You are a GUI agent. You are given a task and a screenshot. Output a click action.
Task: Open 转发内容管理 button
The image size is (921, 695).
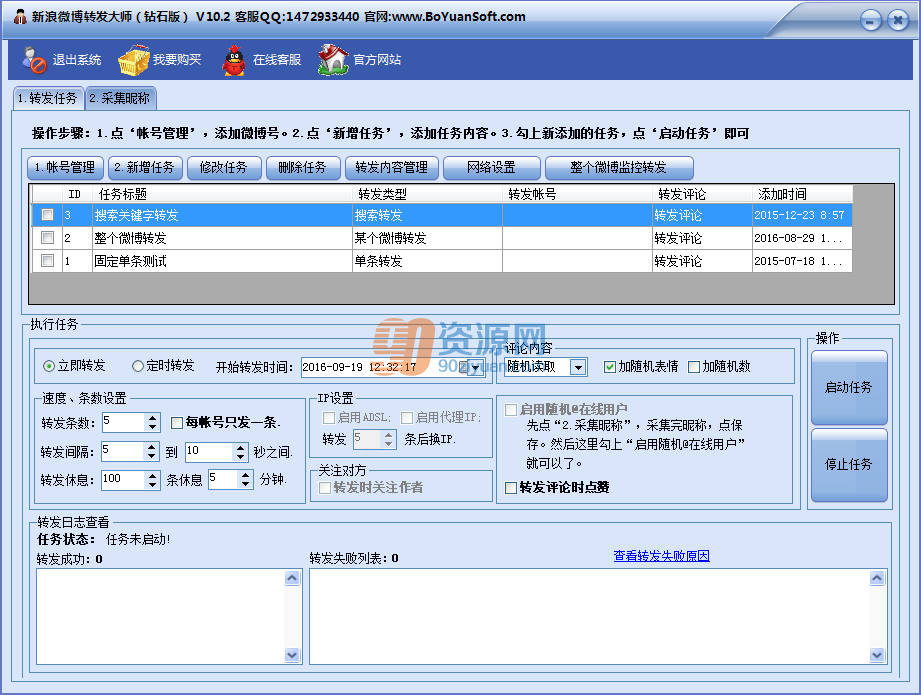click(392, 167)
